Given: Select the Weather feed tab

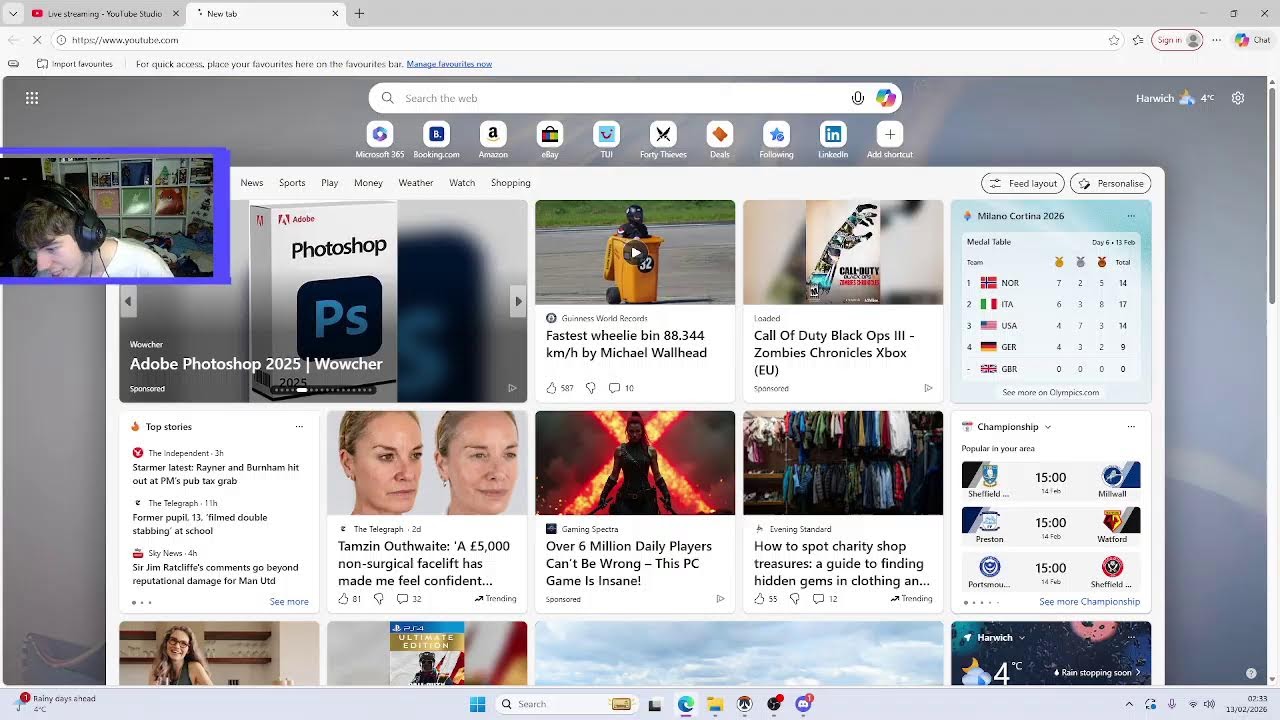Looking at the screenshot, I should [x=416, y=183].
